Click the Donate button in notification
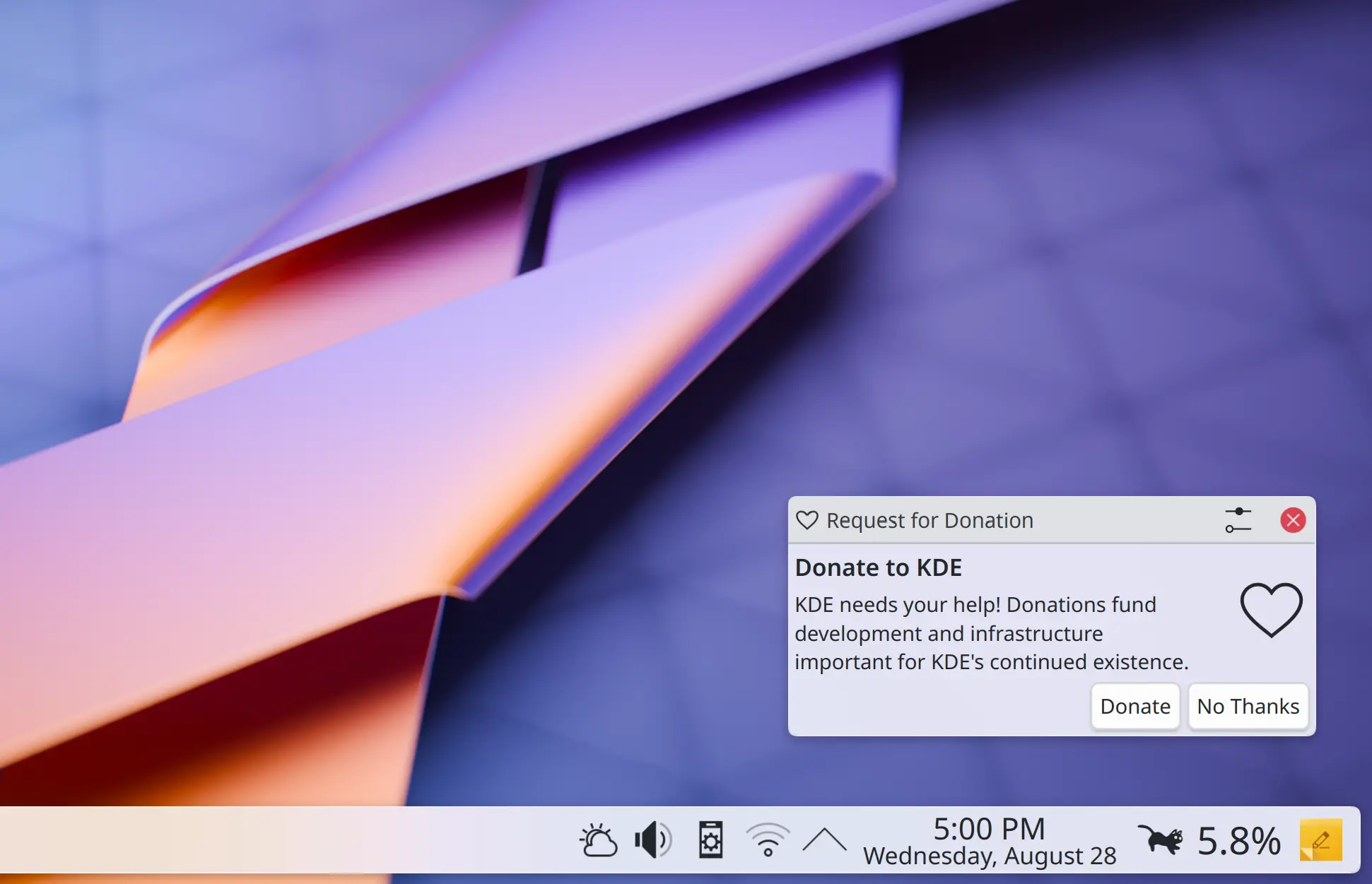This screenshot has height=884, width=1372. (1133, 705)
